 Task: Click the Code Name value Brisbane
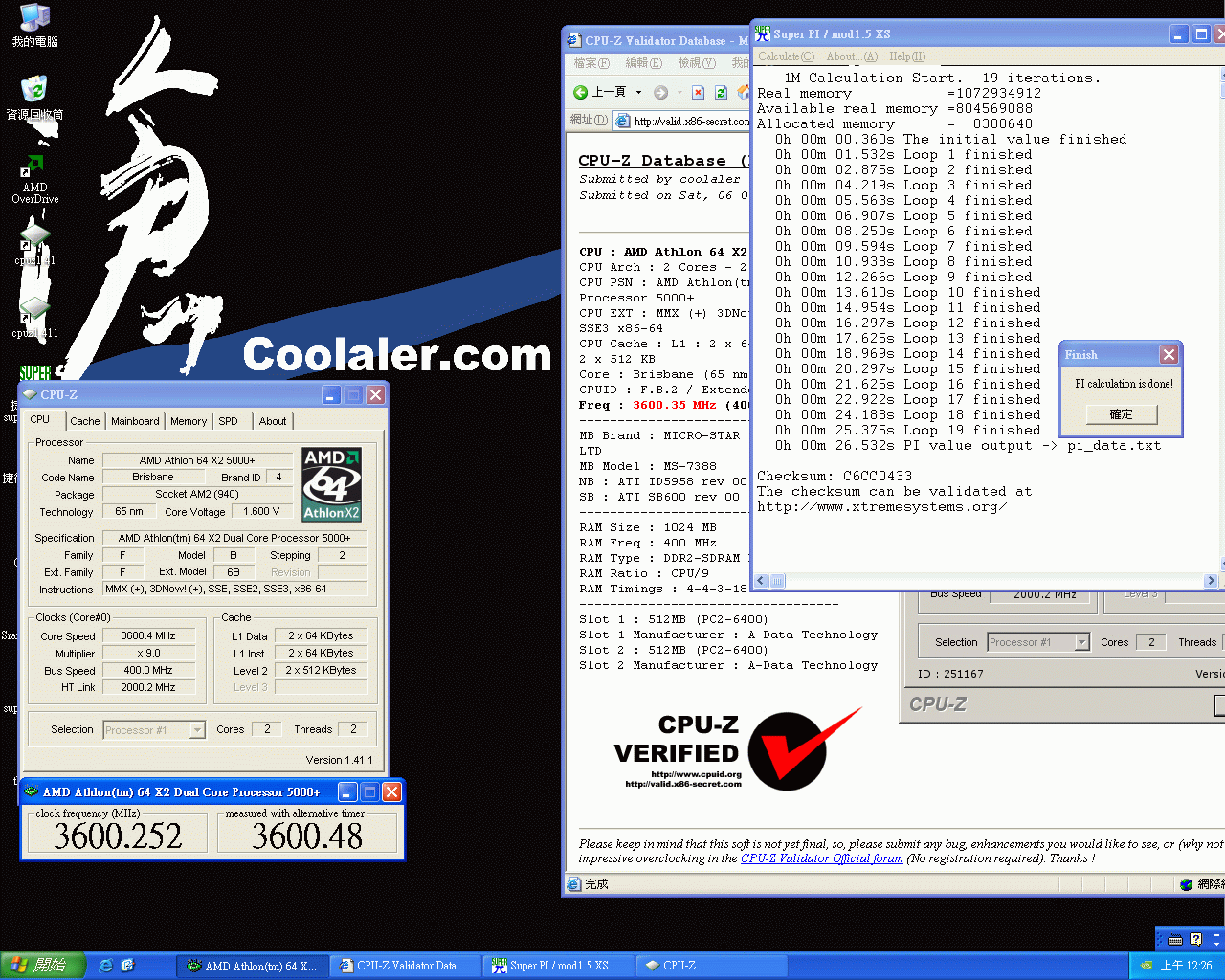[153, 477]
